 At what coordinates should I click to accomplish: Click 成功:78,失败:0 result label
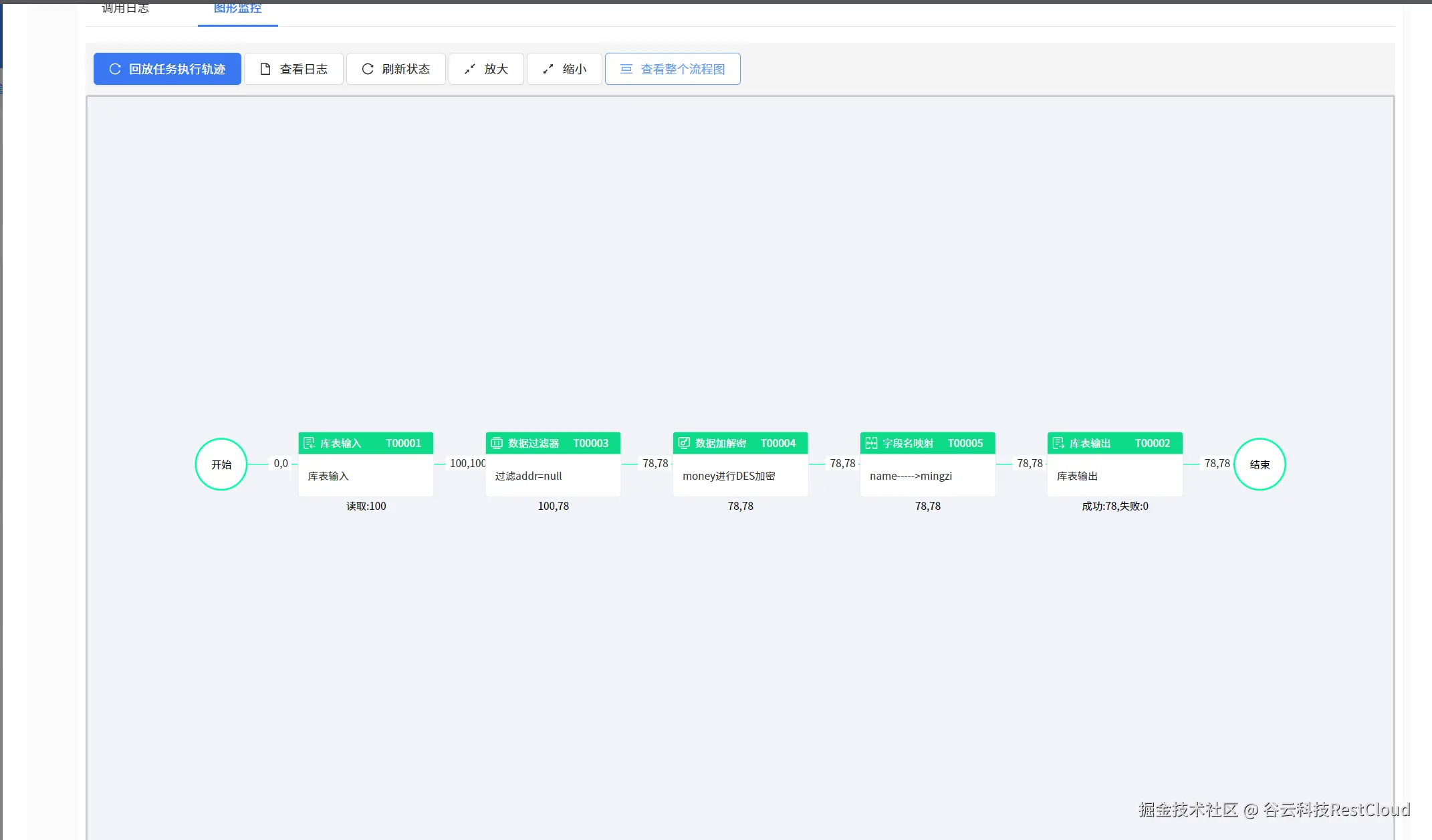click(1114, 506)
